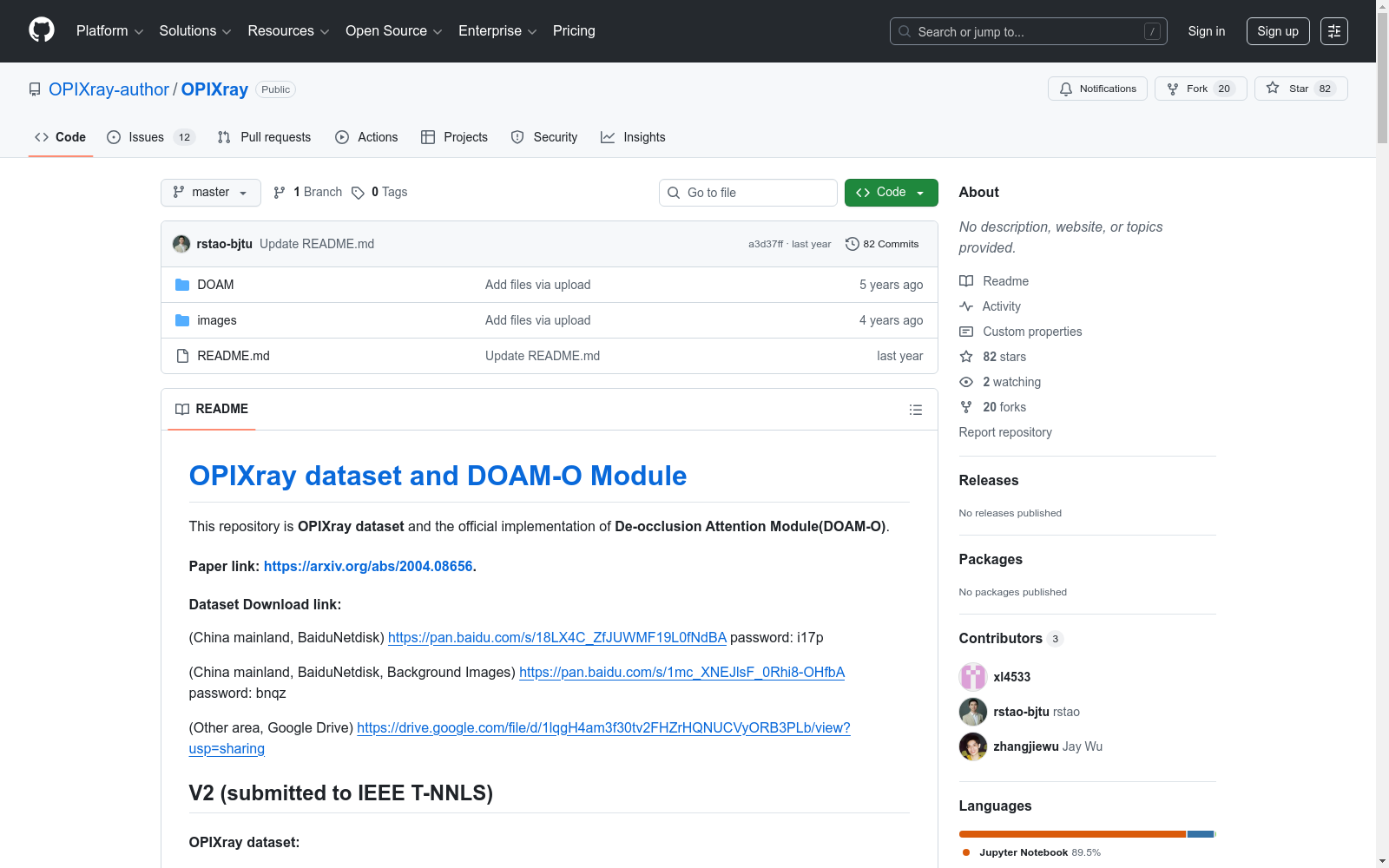This screenshot has height=868, width=1389.
Task: Click the star icon beside 82 stars
Action: click(966, 357)
